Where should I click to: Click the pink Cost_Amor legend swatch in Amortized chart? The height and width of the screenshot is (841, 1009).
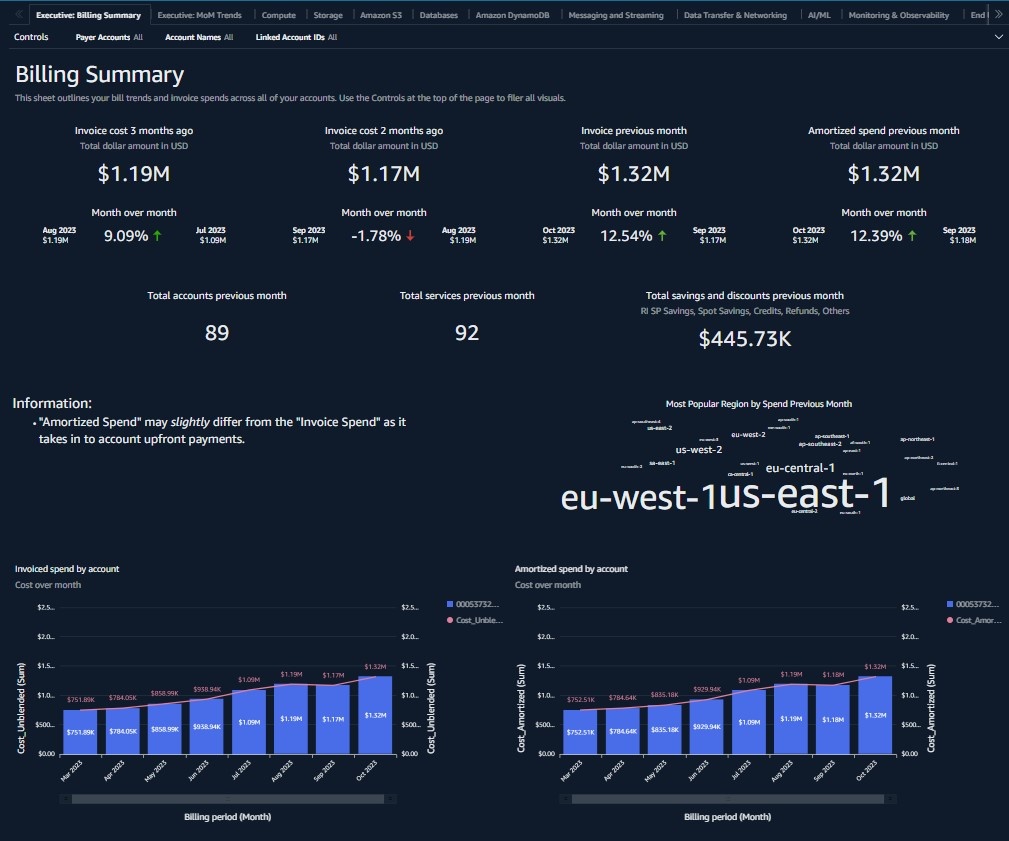tap(950, 620)
